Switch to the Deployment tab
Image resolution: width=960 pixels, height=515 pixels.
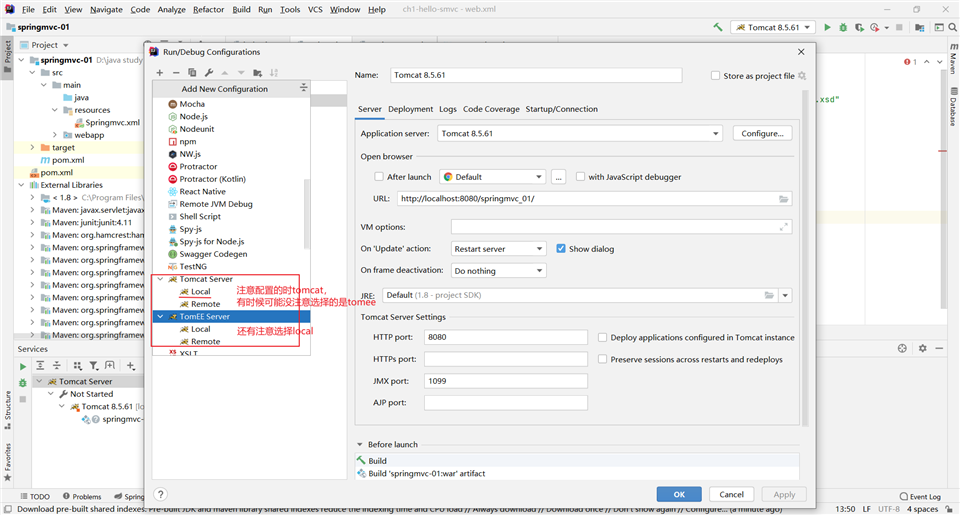coord(410,109)
